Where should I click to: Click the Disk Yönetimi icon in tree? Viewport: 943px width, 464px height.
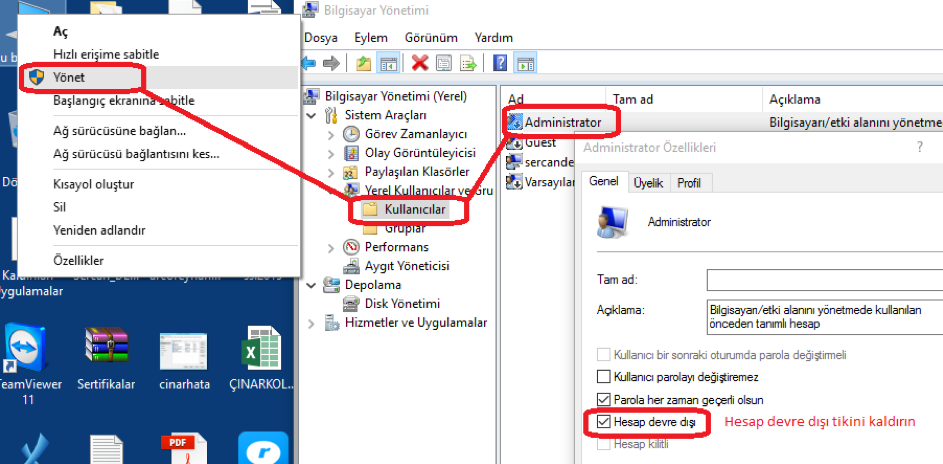351,304
